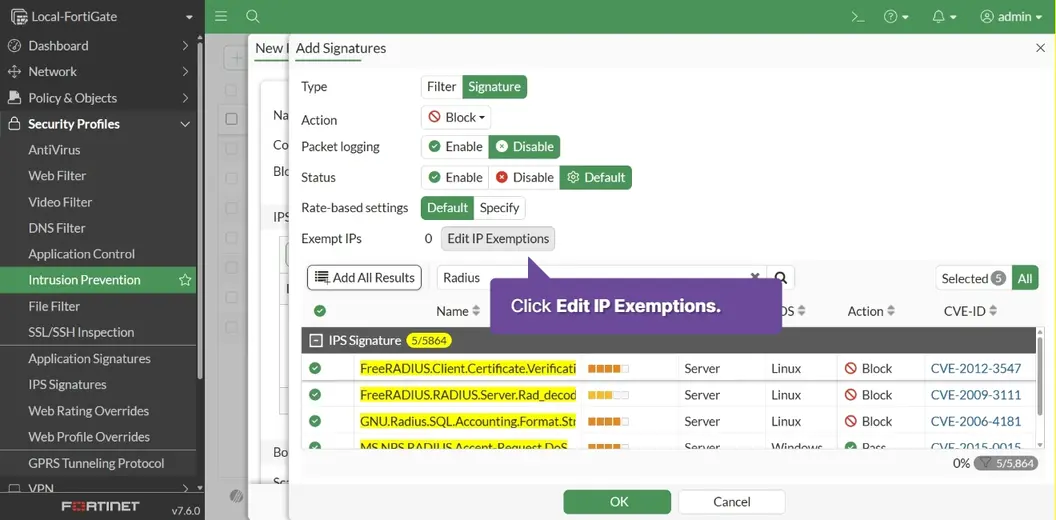Screen dimensions: 1056x520
Task: Deselect the FreeRADIUS.RADIUS.Server.Rad_decode row check
Action: [315, 395]
